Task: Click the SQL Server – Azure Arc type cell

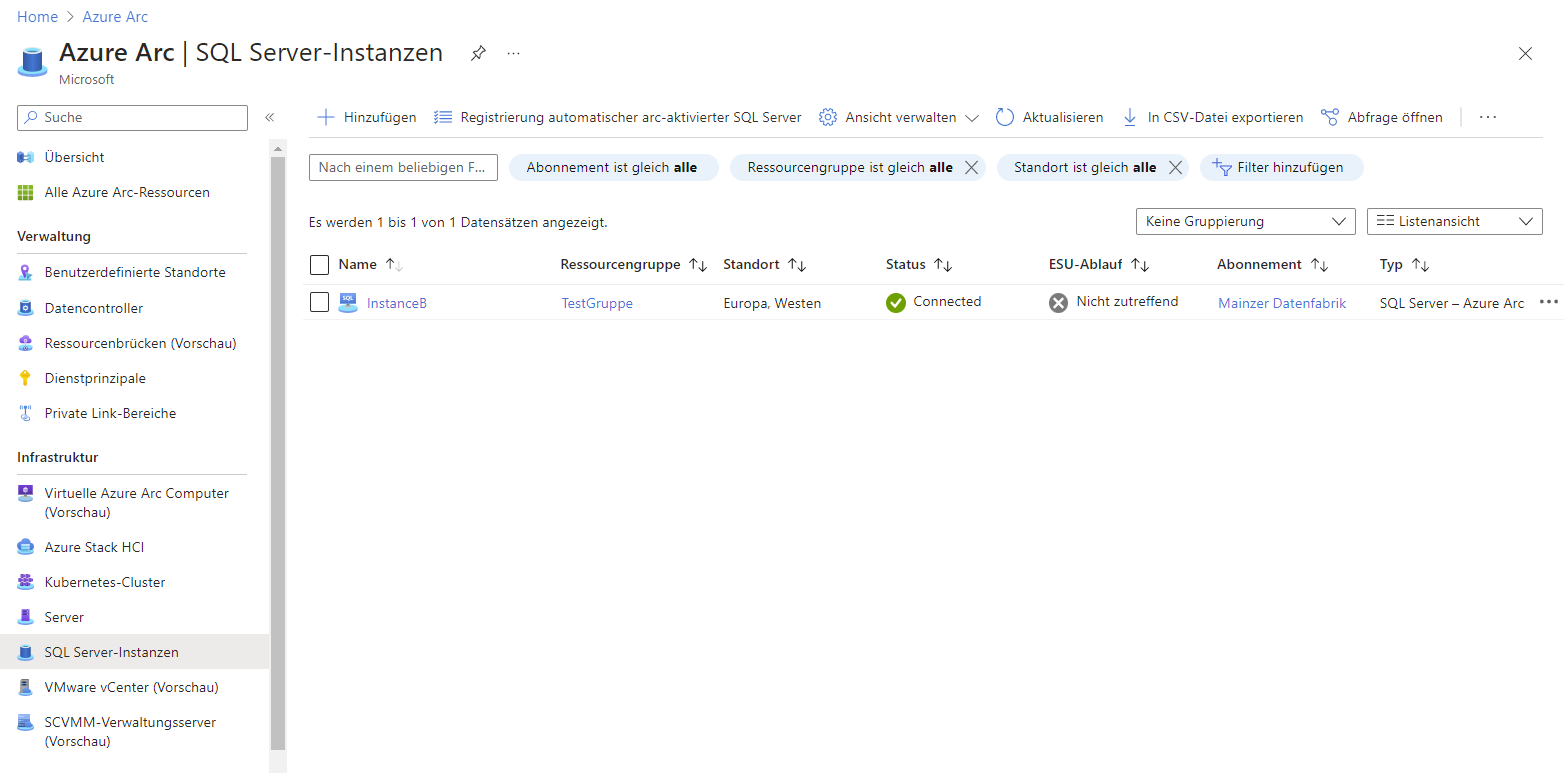Action: [x=1452, y=303]
